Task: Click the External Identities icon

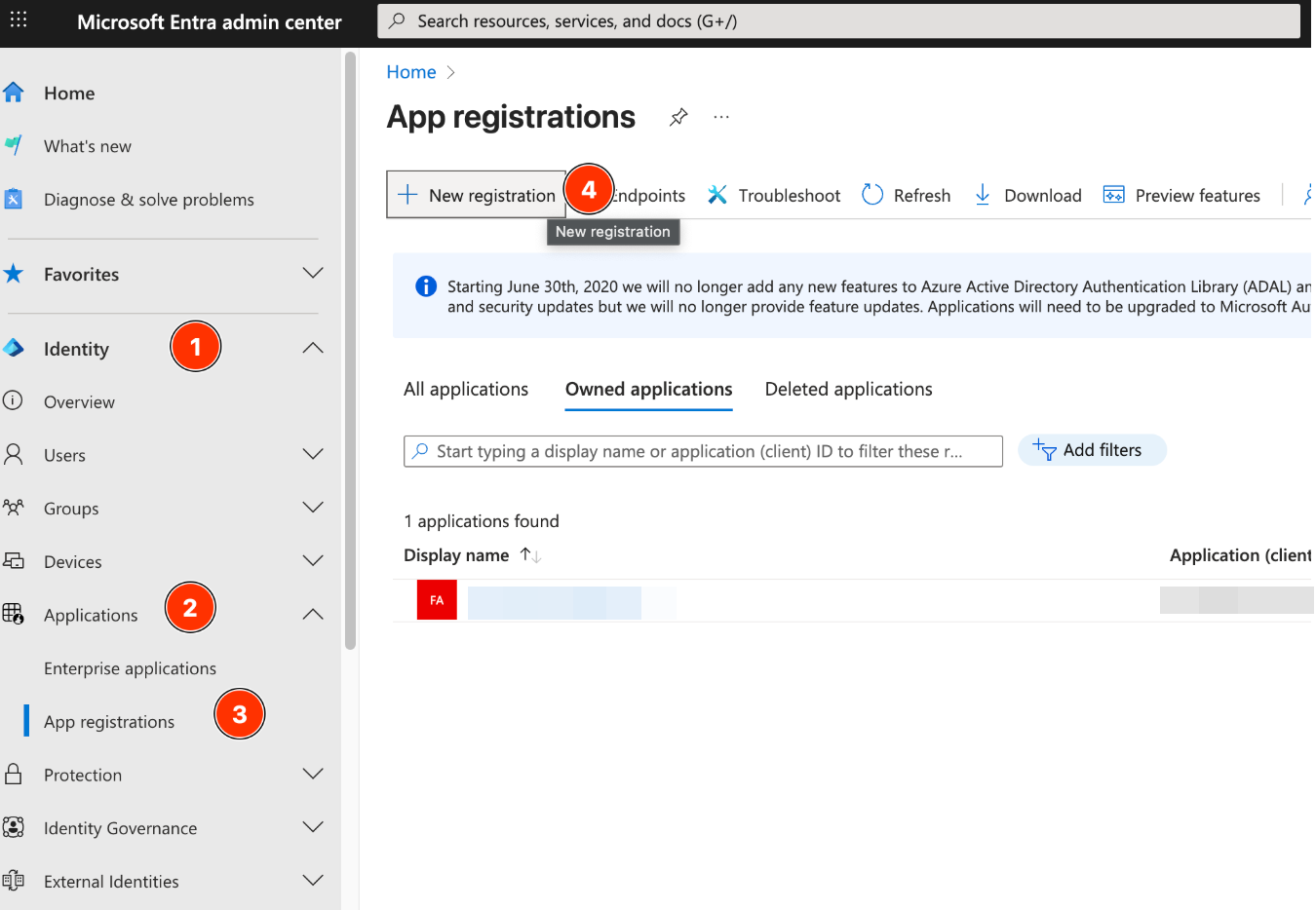Action: click(14, 881)
